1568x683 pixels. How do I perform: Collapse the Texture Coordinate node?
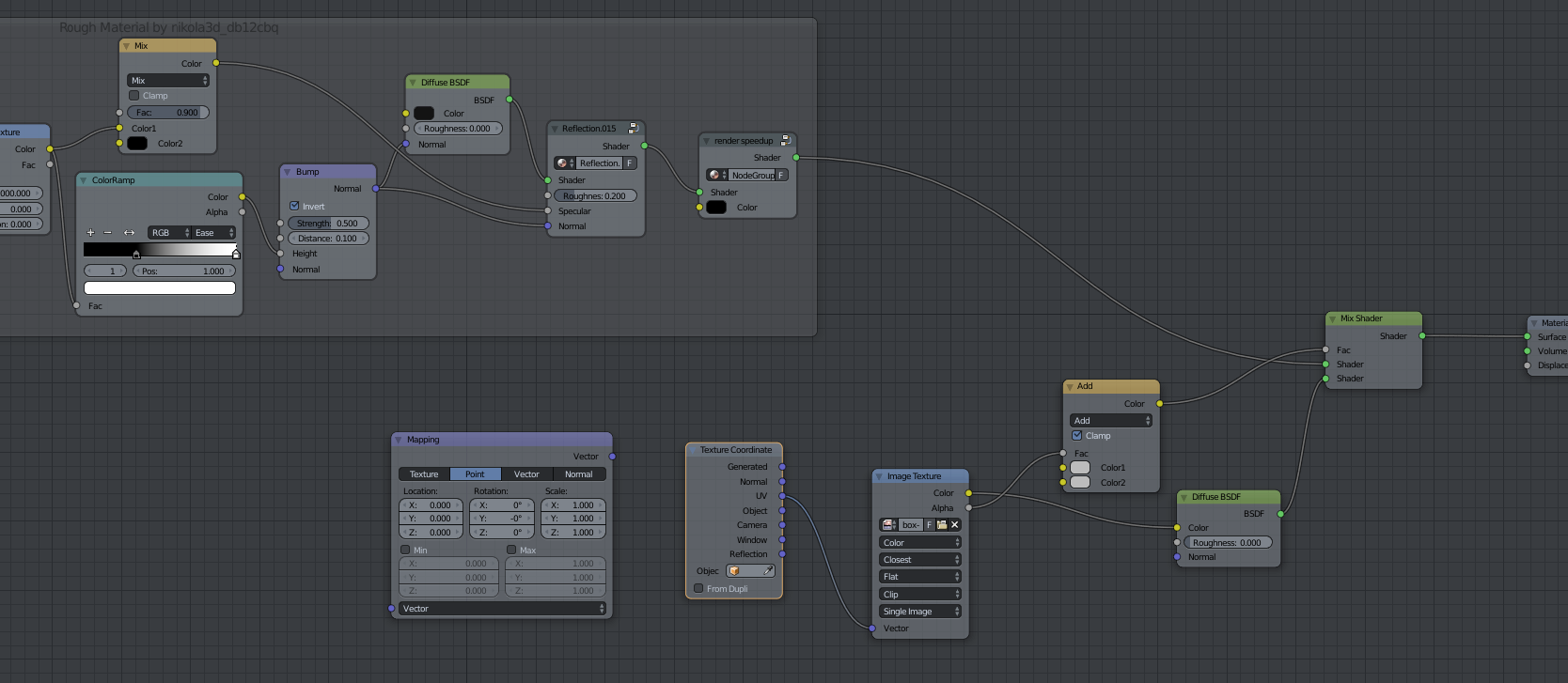coord(693,450)
